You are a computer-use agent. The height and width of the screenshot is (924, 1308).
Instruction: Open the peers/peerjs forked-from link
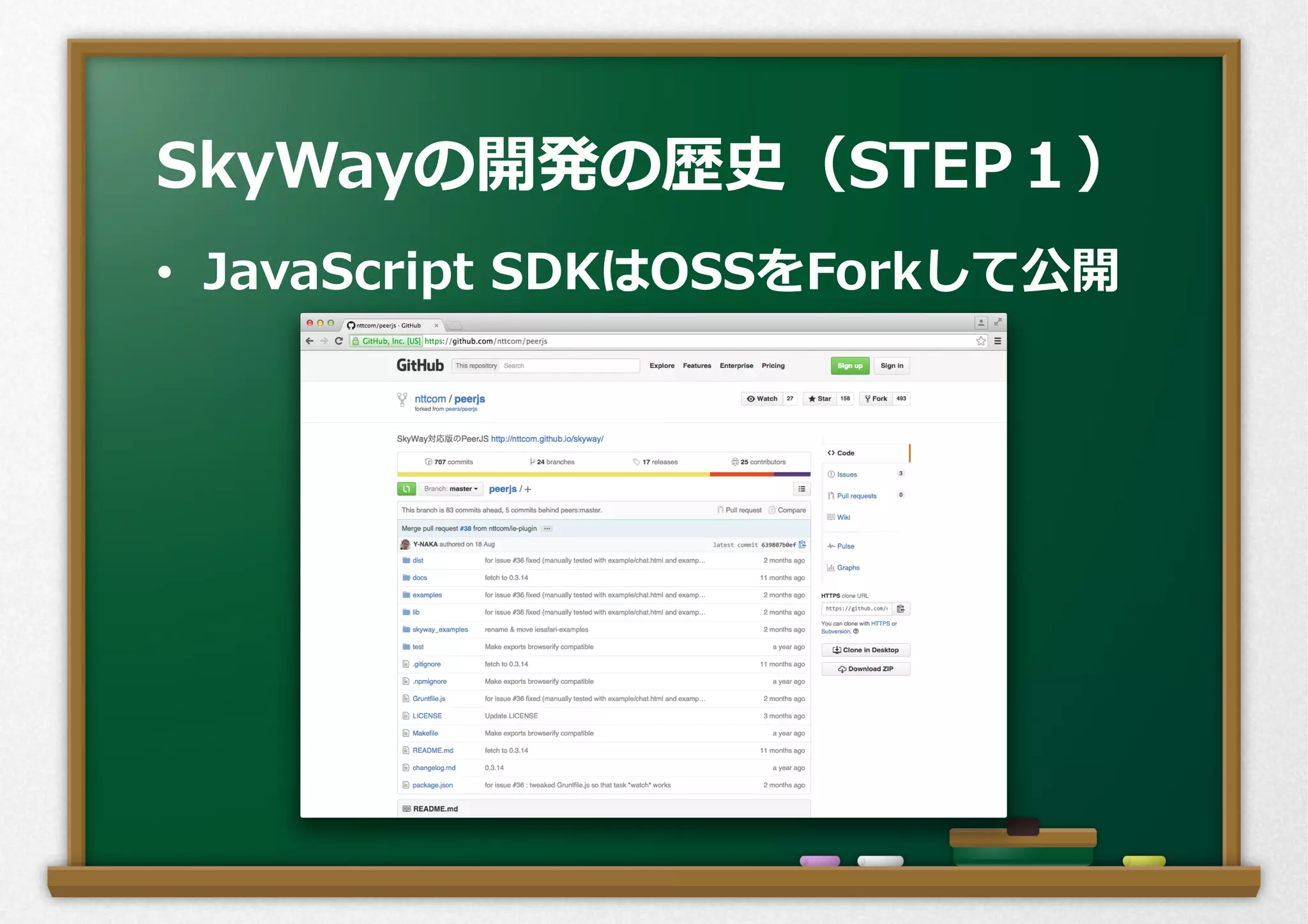[461, 409]
